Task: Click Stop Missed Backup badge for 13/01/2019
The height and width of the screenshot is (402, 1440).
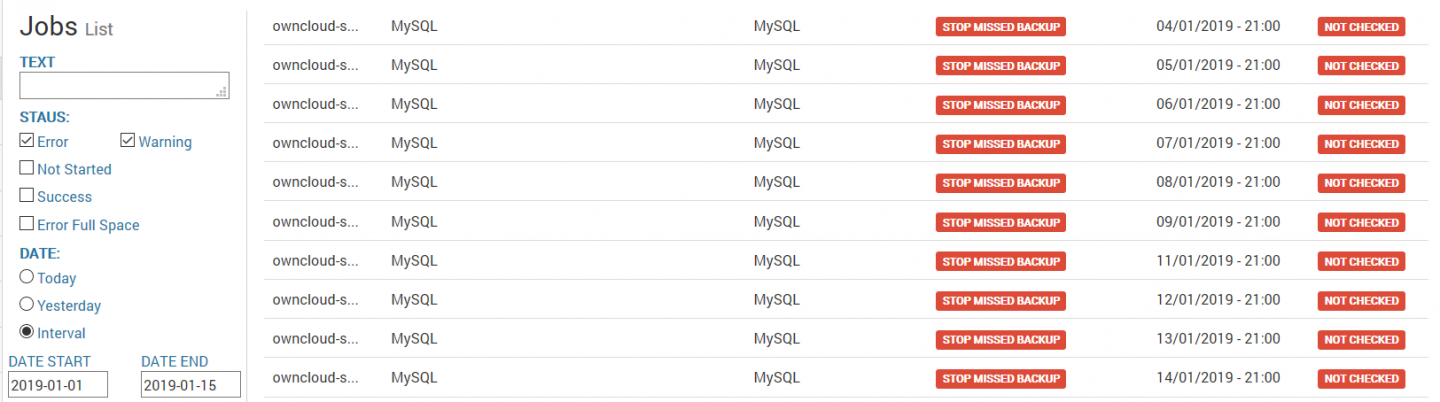Action: [1000, 340]
